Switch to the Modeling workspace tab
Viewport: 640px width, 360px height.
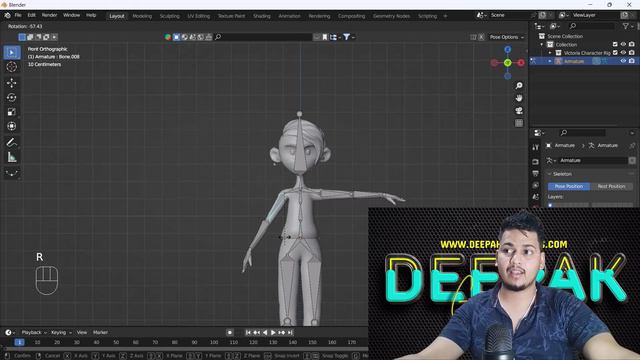tap(142, 16)
